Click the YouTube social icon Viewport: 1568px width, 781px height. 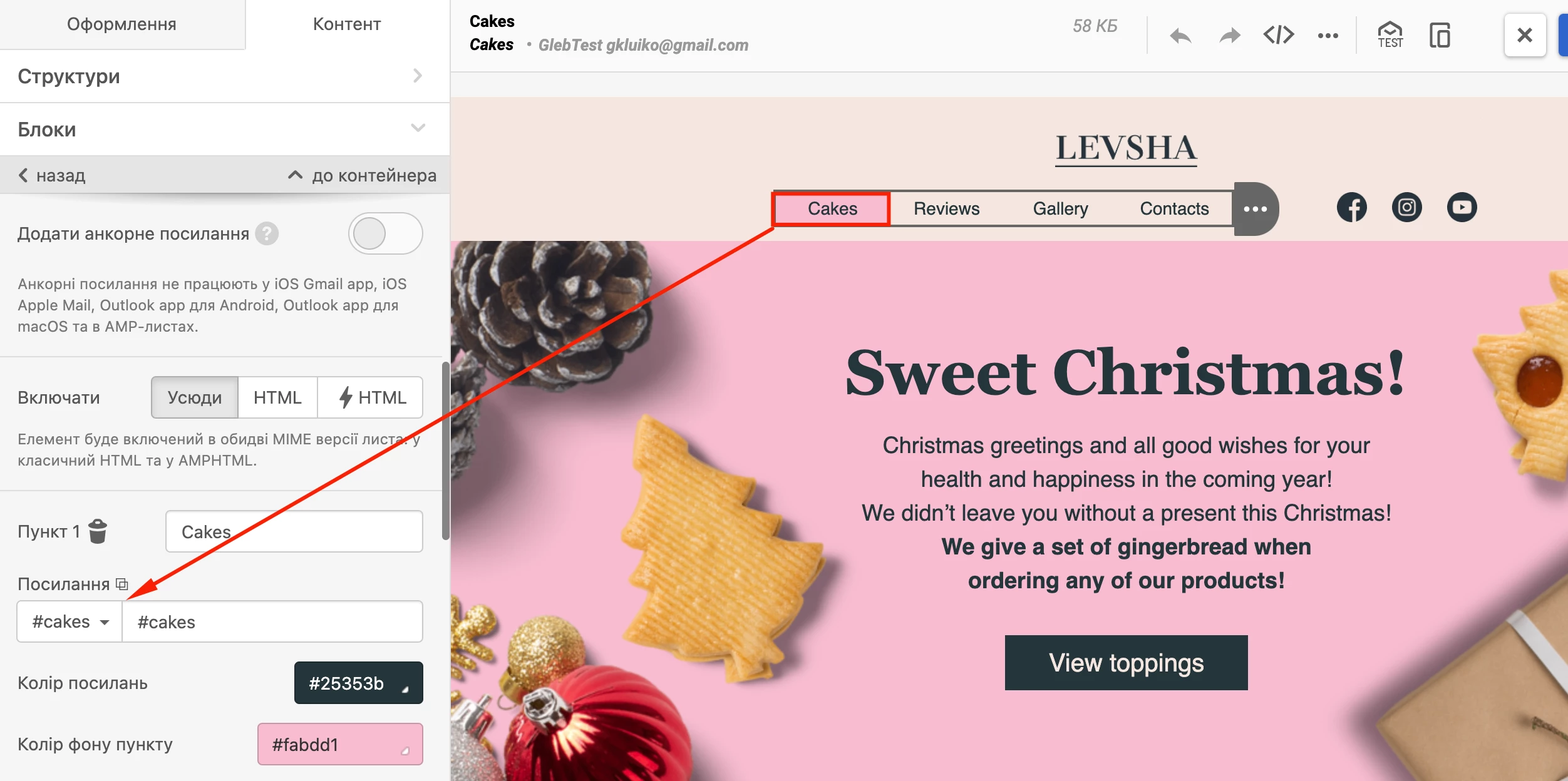[x=1462, y=208]
